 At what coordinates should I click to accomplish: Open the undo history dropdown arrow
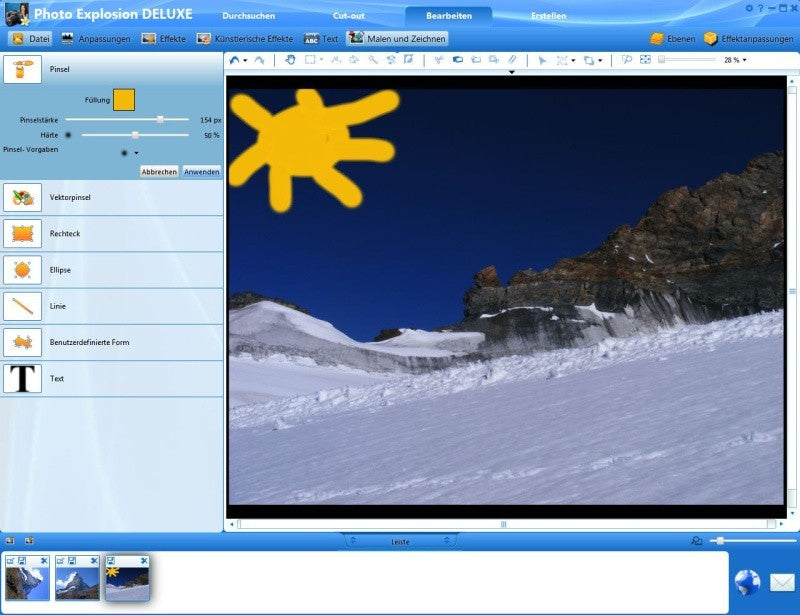[245, 61]
